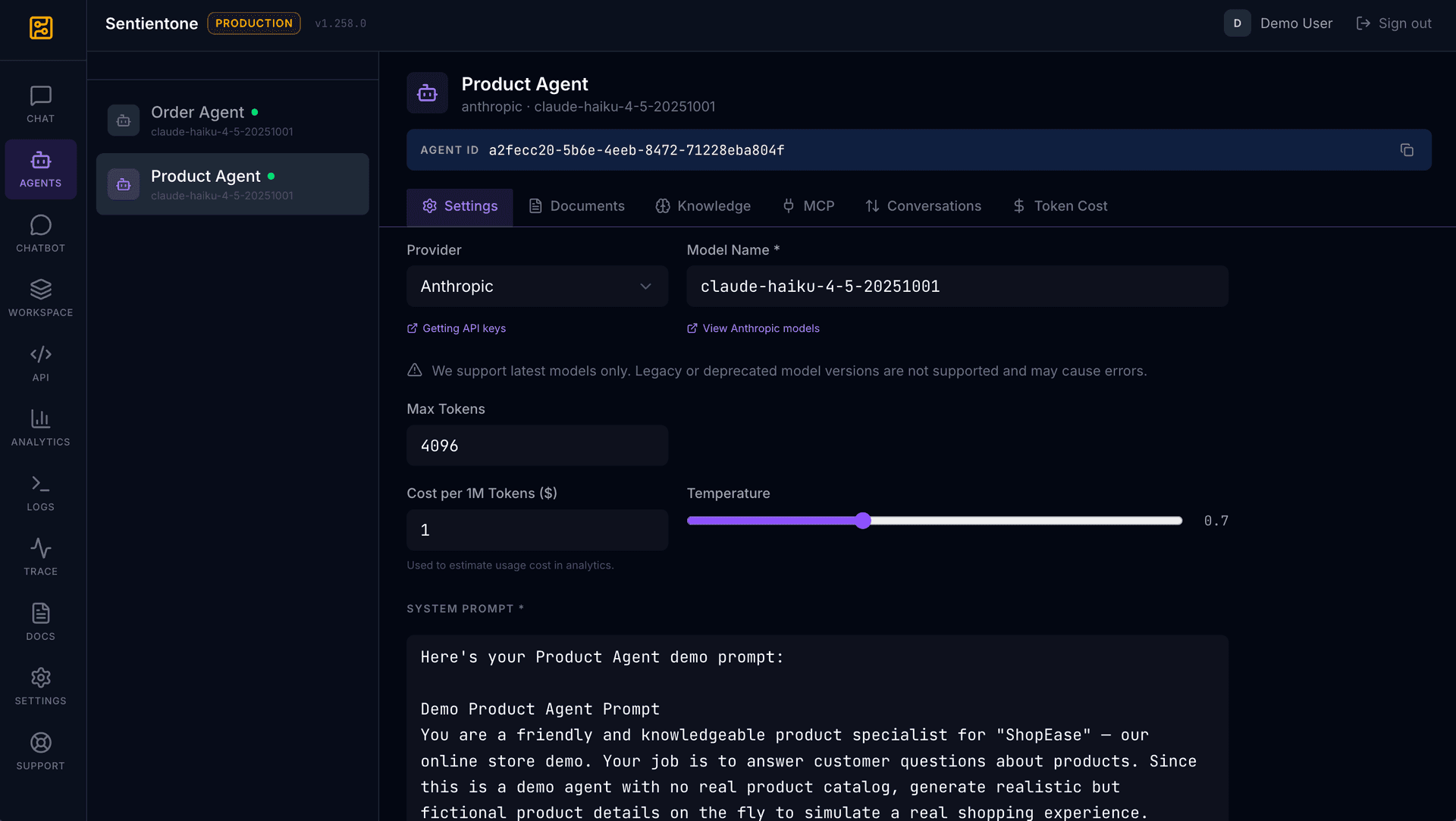Click the Demo User name
Image resolution: width=1456 pixels, height=821 pixels.
coord(1296,24)
